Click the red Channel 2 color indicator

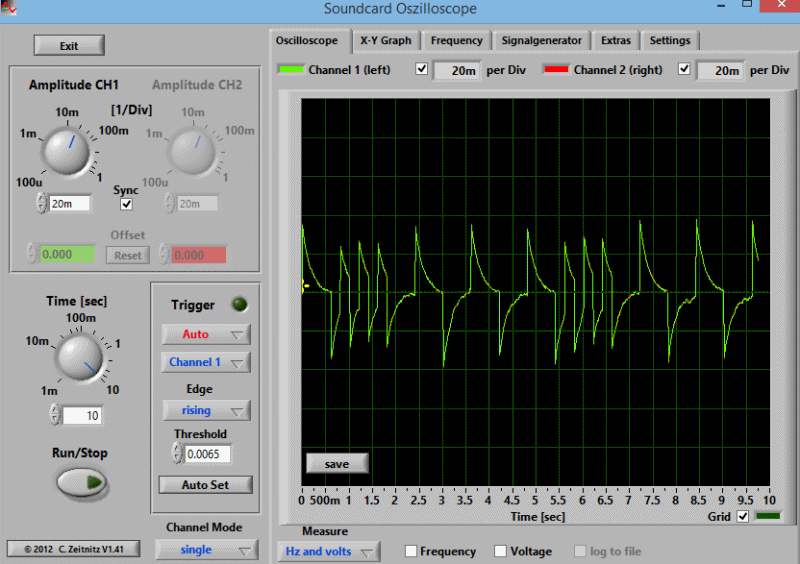coord(556,69)
